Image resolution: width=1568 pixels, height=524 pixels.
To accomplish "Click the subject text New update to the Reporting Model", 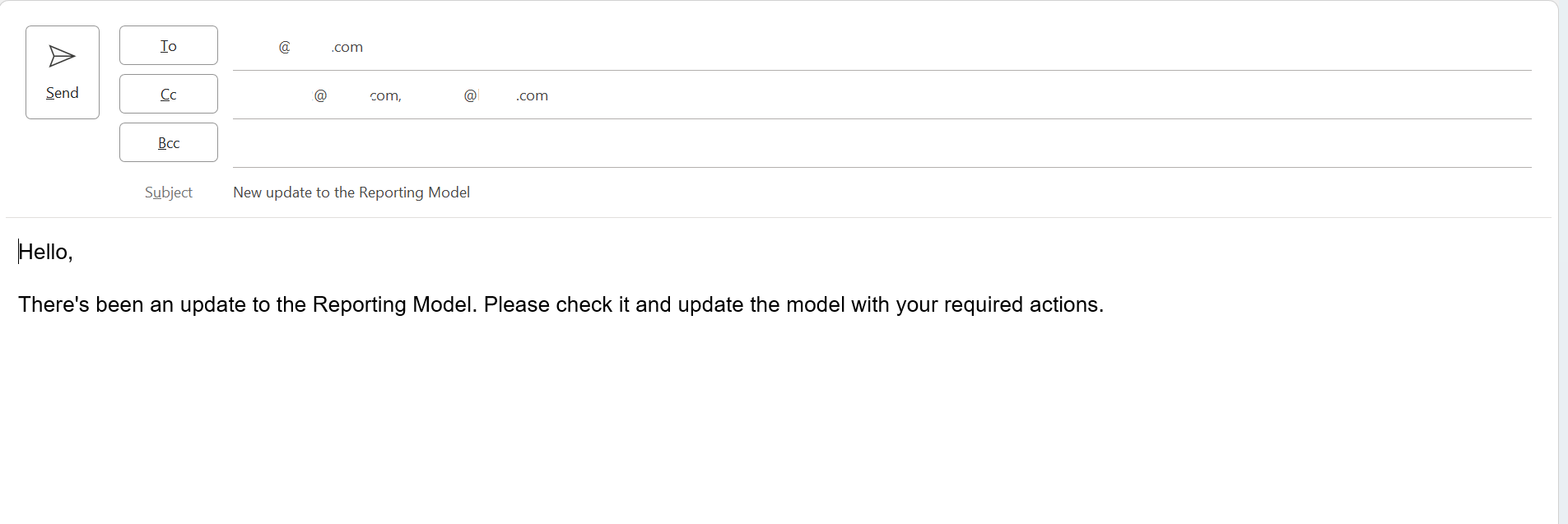I will pos(351,192).
